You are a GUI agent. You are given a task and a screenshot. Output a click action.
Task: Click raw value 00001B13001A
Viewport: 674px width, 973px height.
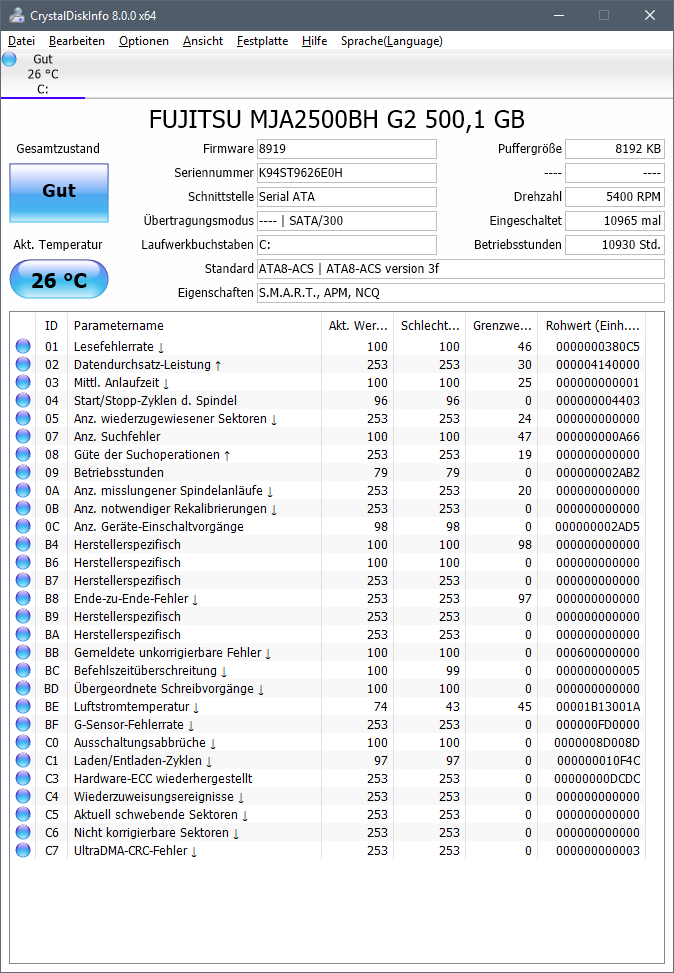[598, 706]
